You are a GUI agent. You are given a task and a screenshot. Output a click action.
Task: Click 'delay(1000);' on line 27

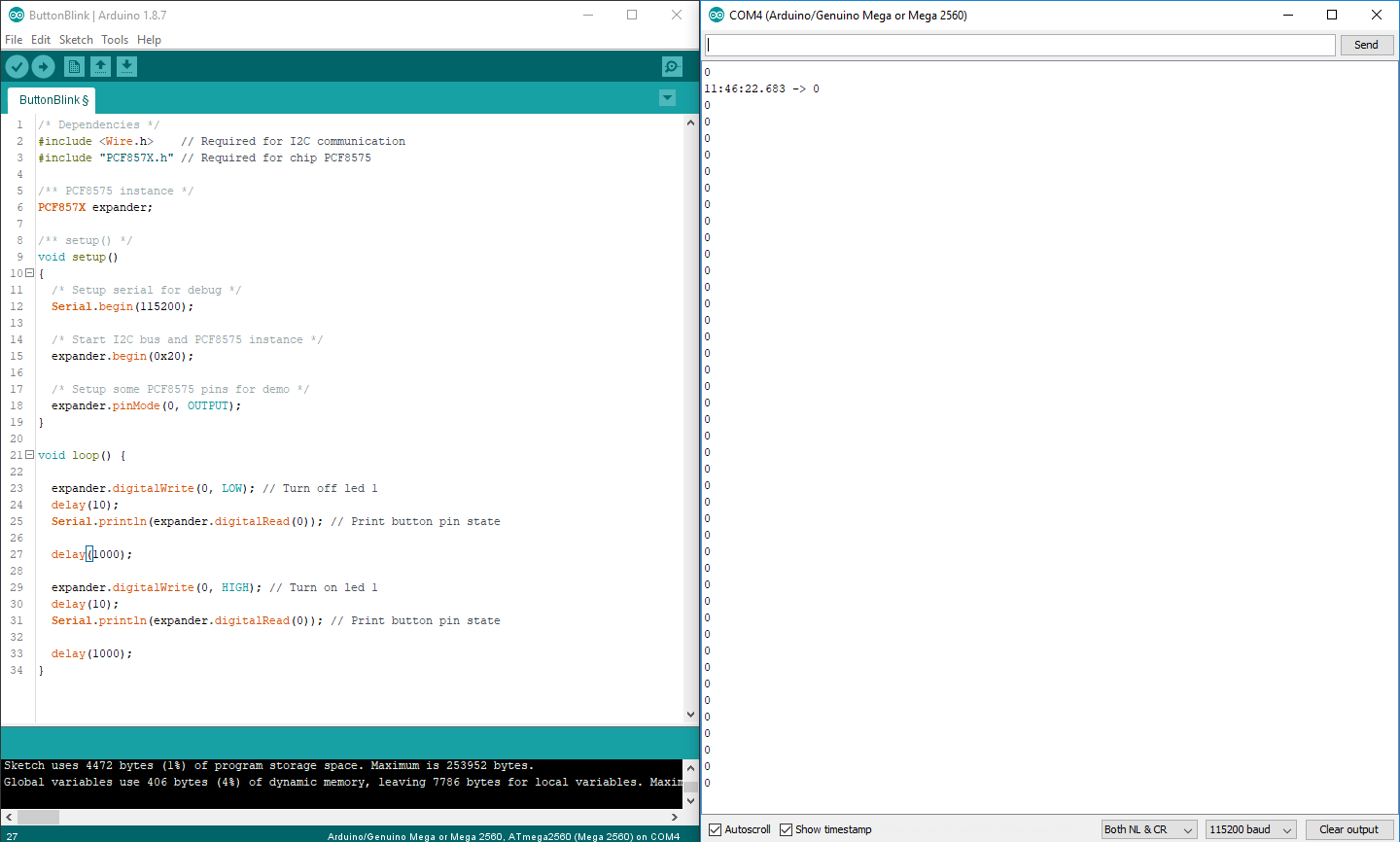click(x=91, y=554)
